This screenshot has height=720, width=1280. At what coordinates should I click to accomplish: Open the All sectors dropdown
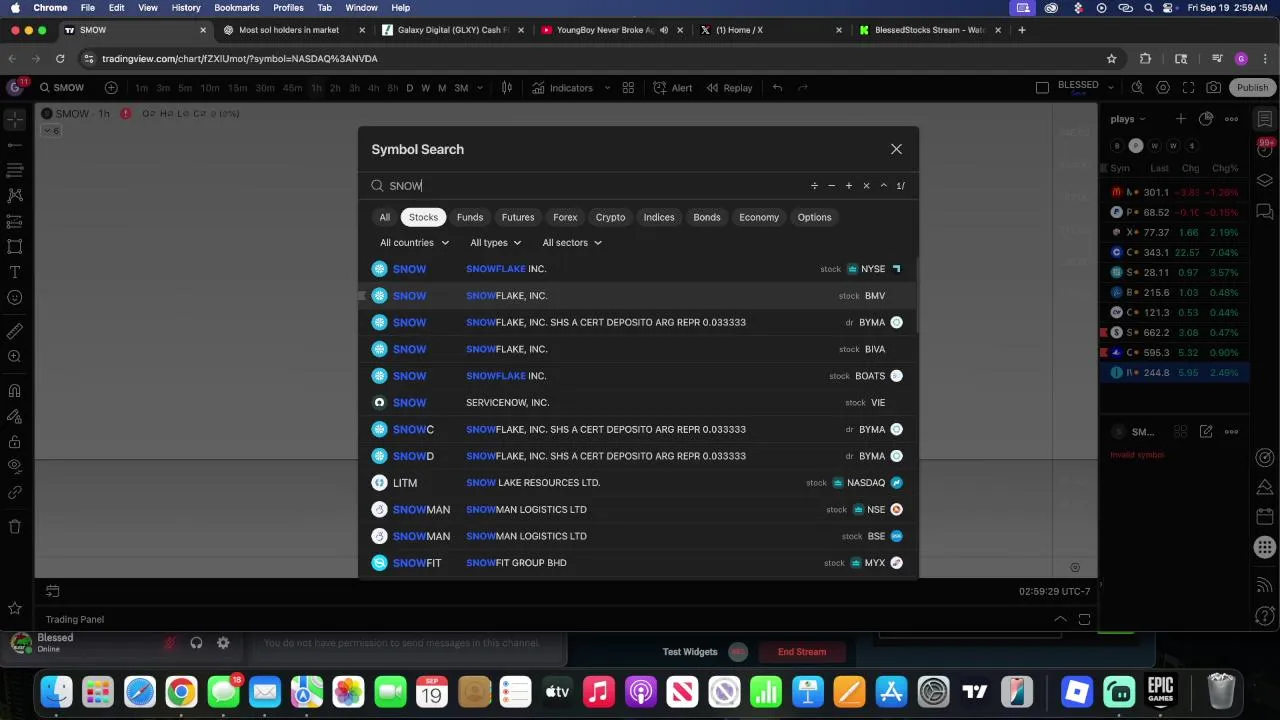tap(572, 243)
